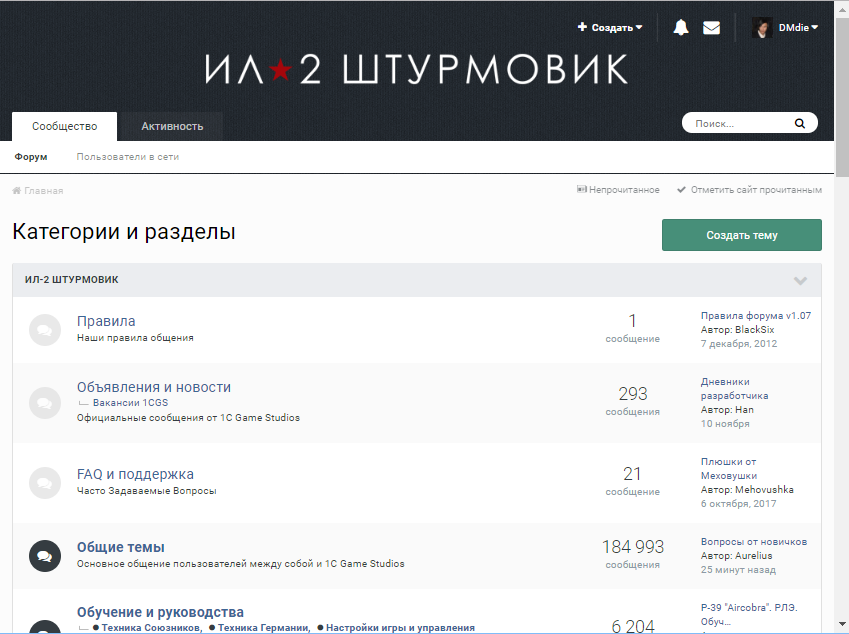Click the Правила forum speech bubble icon
This screenshot has height=634, width=849.
click(x=45, y=330)
